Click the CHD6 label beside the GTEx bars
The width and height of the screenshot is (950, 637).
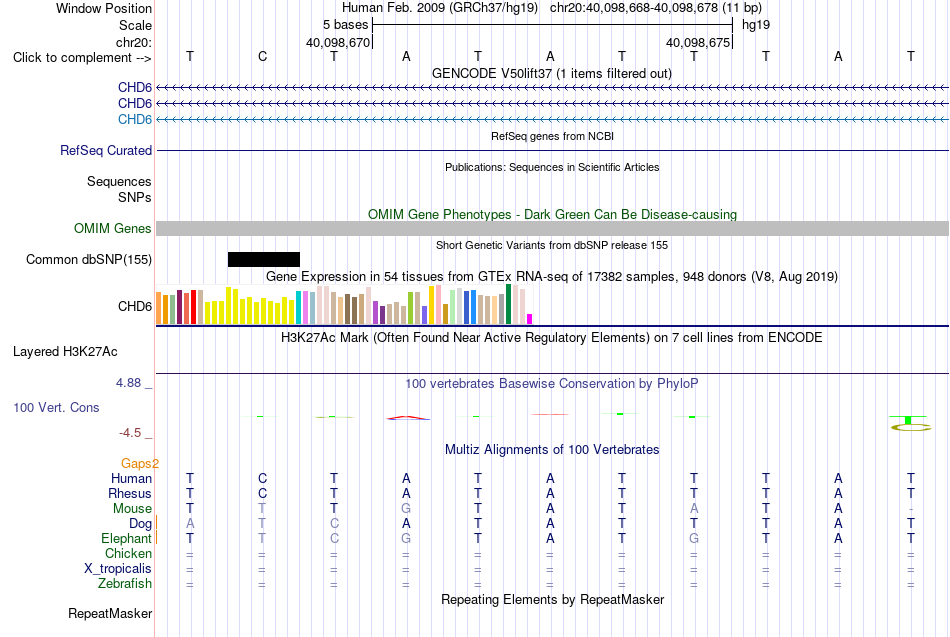(135, 307)
